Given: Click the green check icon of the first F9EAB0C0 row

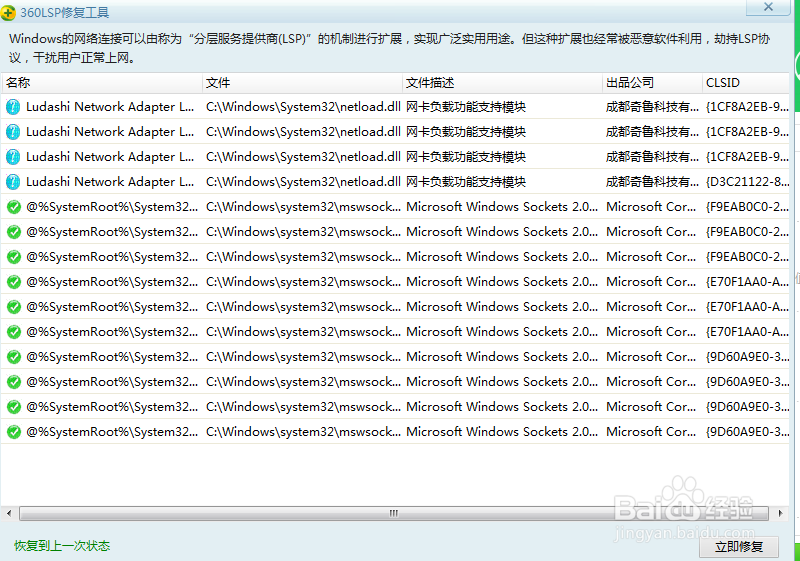Looking at the screenshot, I should [14, 207].
